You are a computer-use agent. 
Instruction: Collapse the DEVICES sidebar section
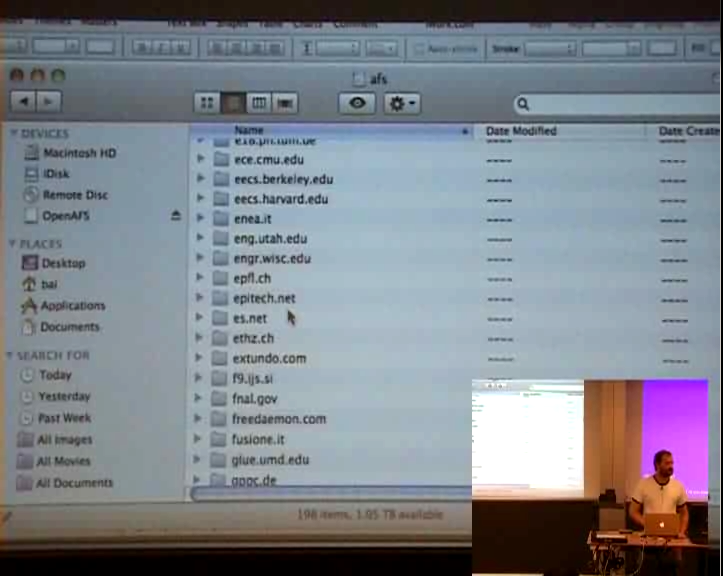(13, 133)
